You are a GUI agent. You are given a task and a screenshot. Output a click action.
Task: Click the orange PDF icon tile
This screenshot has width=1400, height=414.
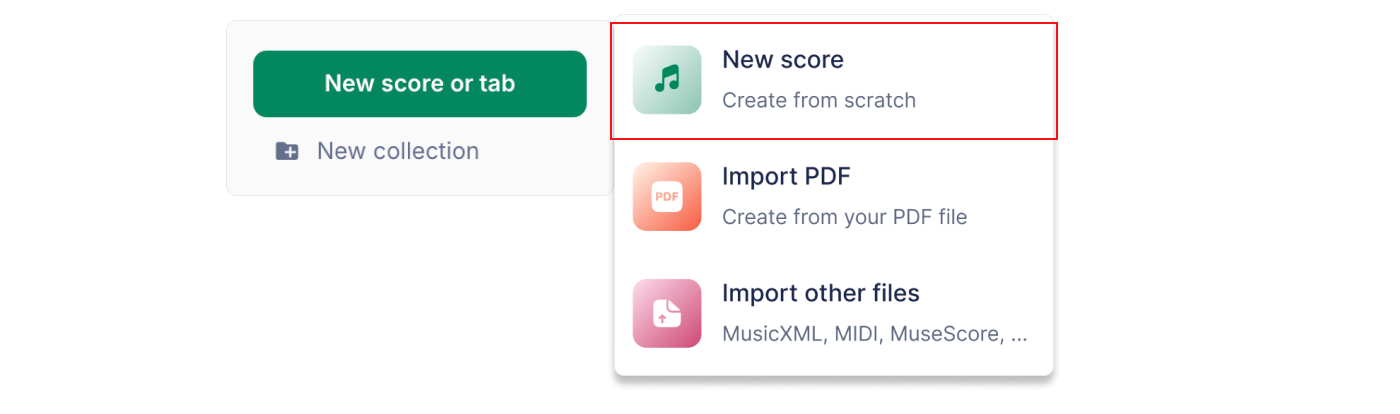(667, 197)
